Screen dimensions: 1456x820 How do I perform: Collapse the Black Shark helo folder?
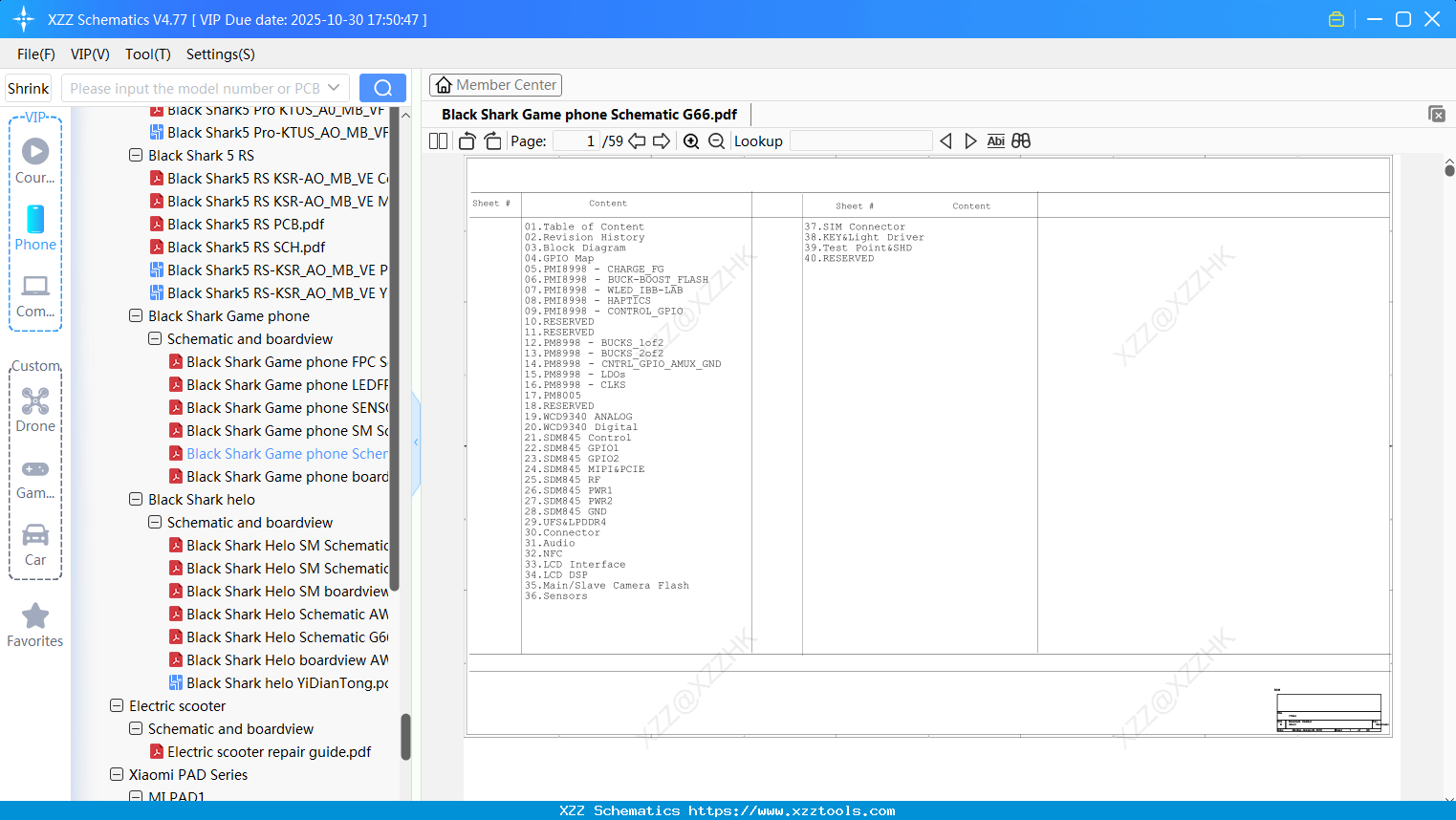pyautogui.click(x=136, y=499)
